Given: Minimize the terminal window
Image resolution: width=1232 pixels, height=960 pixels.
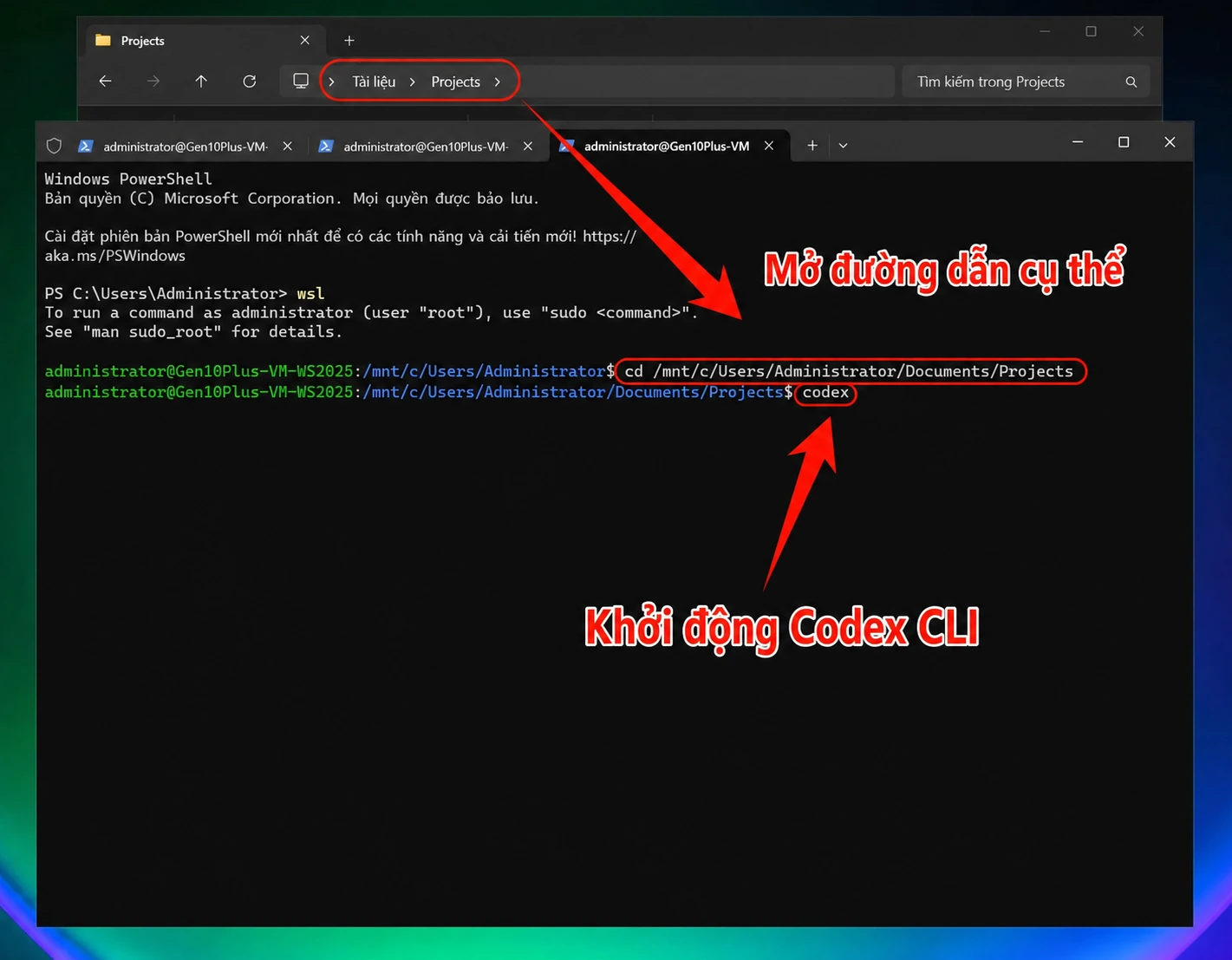Looking at the screenshot, I should point(1078,142).
